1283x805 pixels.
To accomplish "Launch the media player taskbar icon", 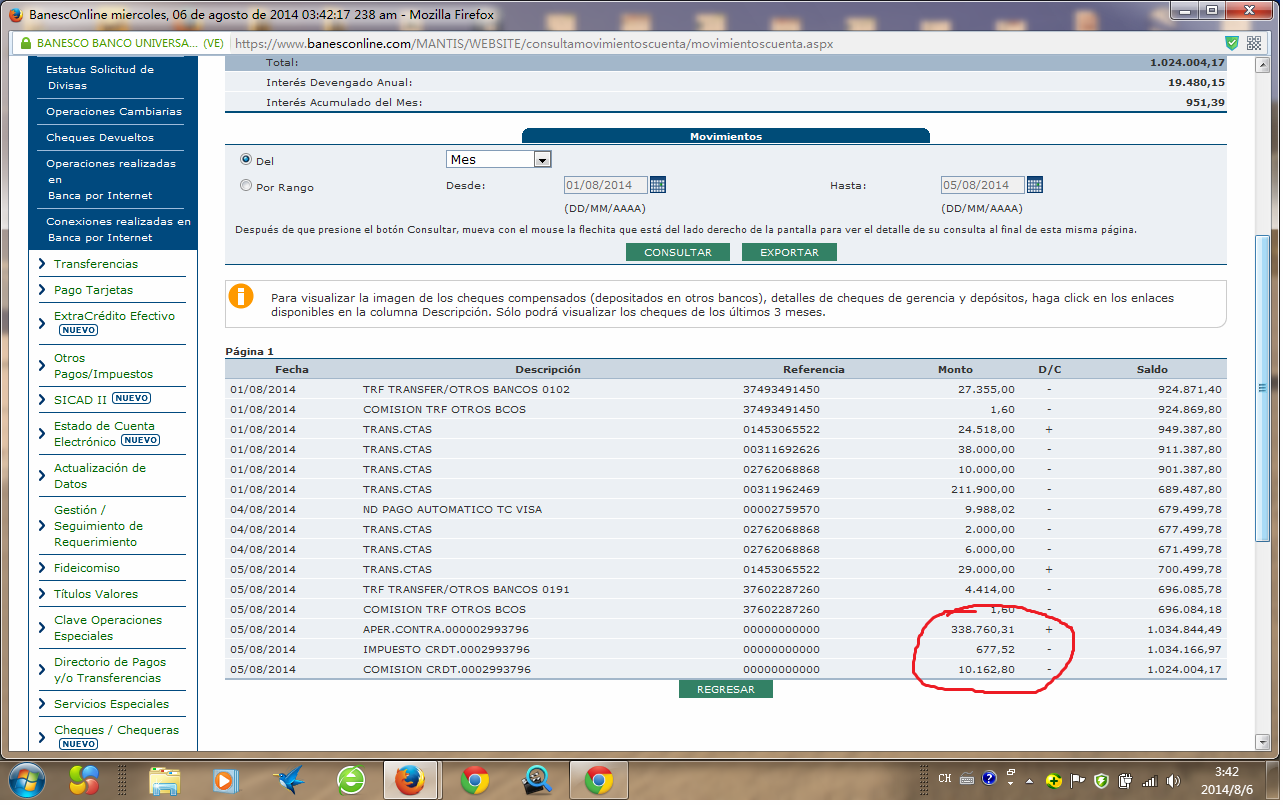I will click(x=224, y=780).
